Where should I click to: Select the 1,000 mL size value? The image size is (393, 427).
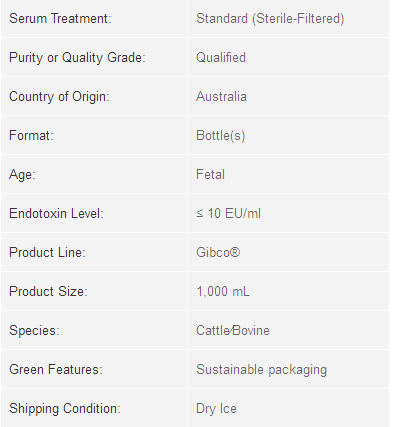click(223, 292)
